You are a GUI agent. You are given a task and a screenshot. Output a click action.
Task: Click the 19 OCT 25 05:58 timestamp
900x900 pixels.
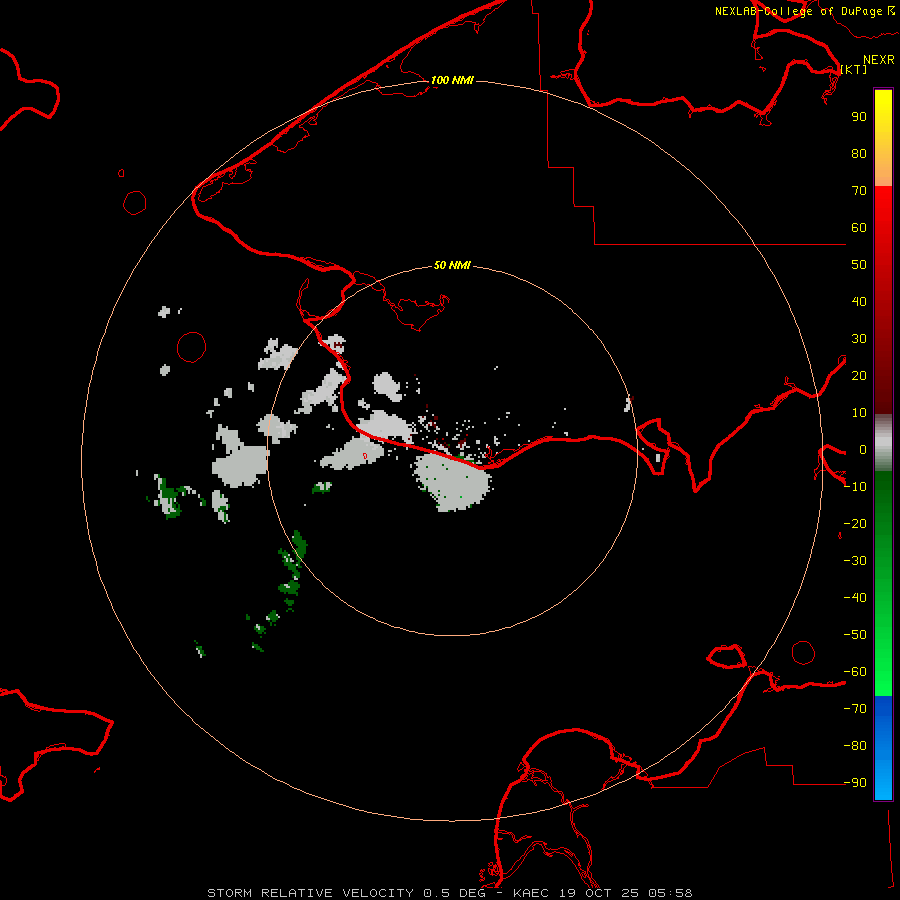coord(626,893)
